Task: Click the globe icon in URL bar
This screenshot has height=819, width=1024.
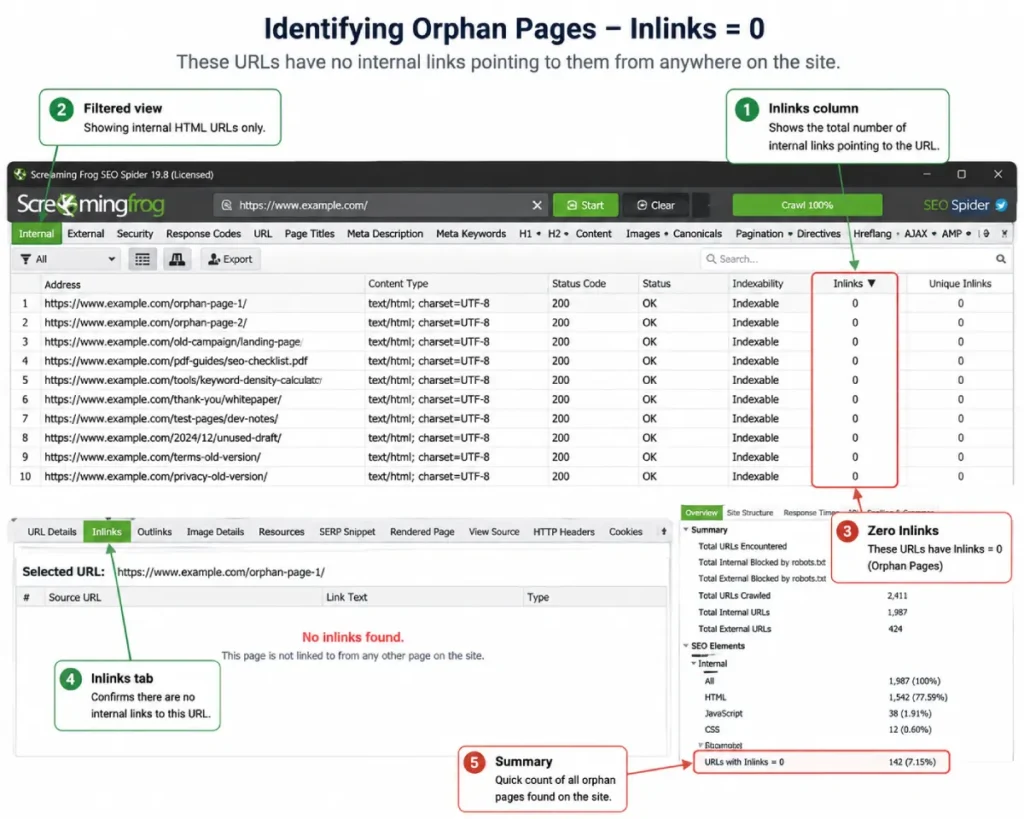Action: 227,205
